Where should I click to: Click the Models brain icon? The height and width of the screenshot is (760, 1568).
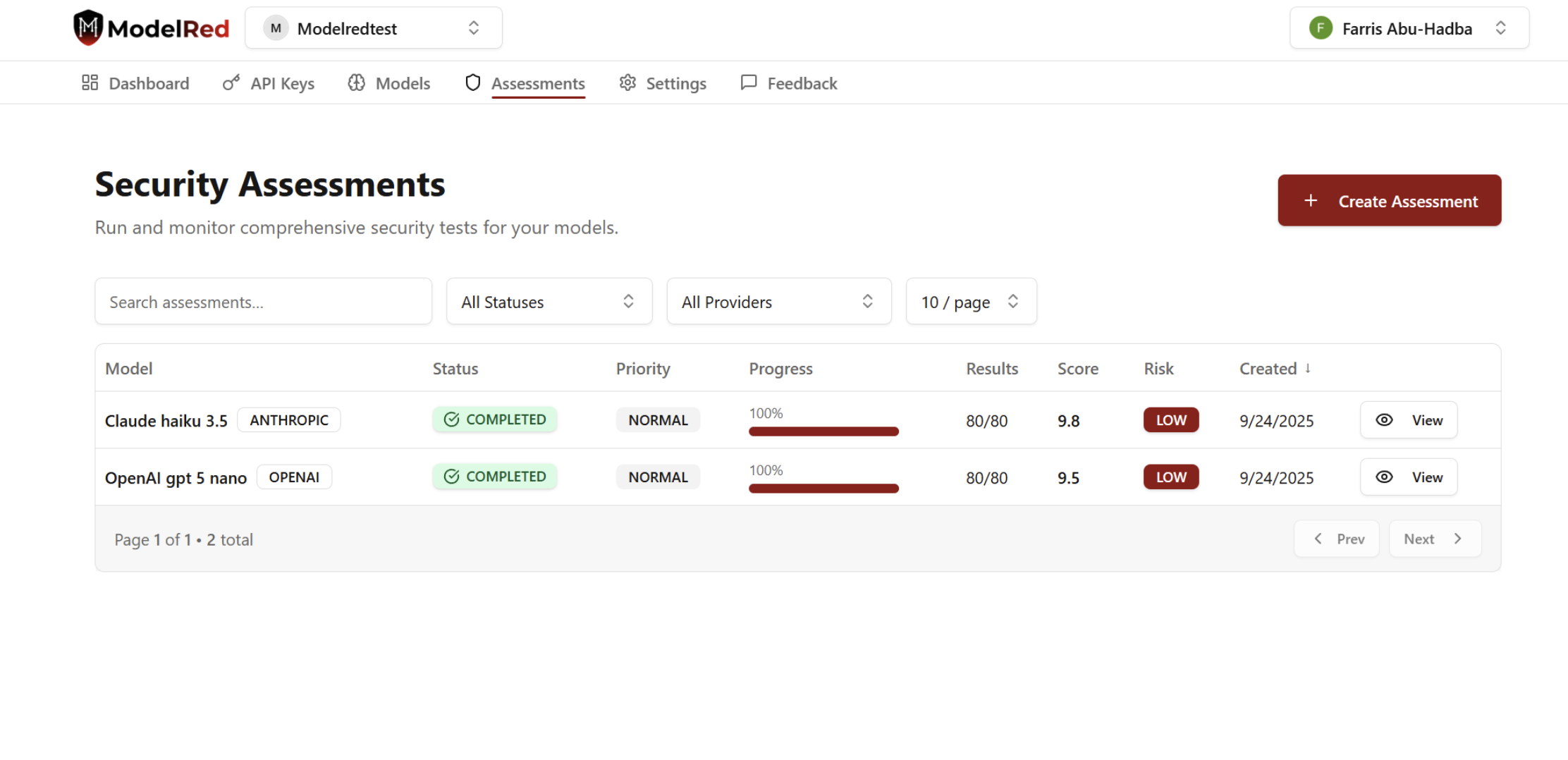tap(357, 82)
